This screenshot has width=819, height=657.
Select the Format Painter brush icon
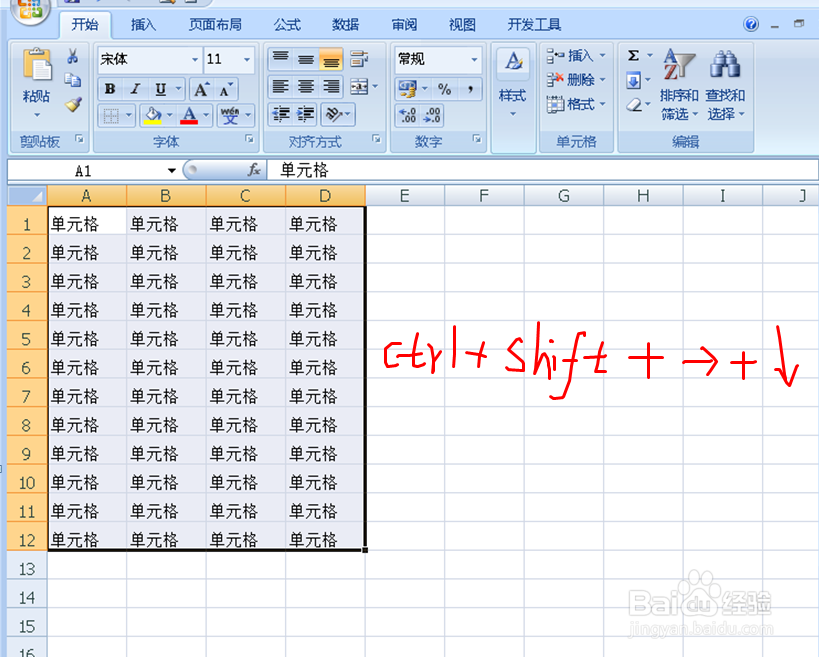click(x=73, y=104)
